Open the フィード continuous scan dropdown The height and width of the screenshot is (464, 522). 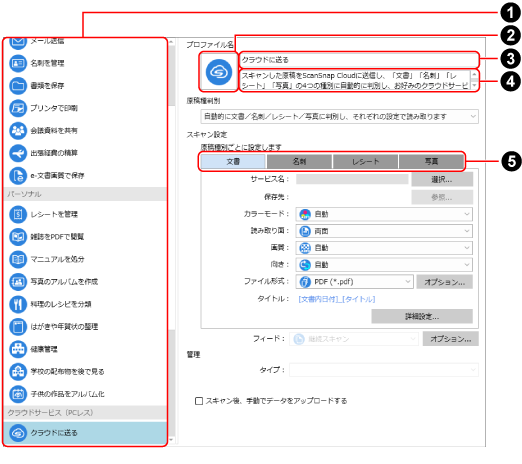click(354, 339)
